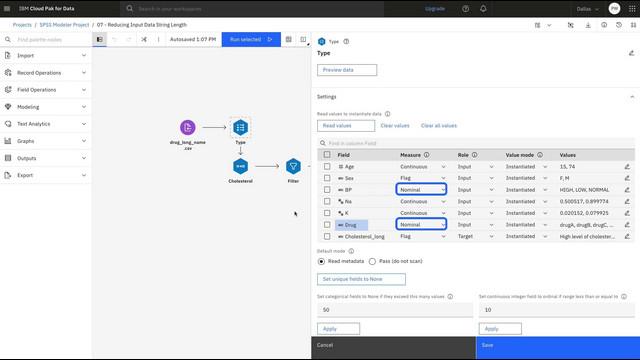Click the Clear all values link
Viewport: 640px width, 360px height.
pyautogui.click(x=439, y=126)
